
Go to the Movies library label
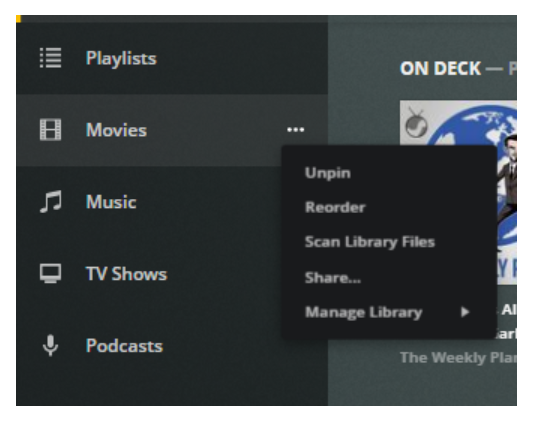point(116,130)
